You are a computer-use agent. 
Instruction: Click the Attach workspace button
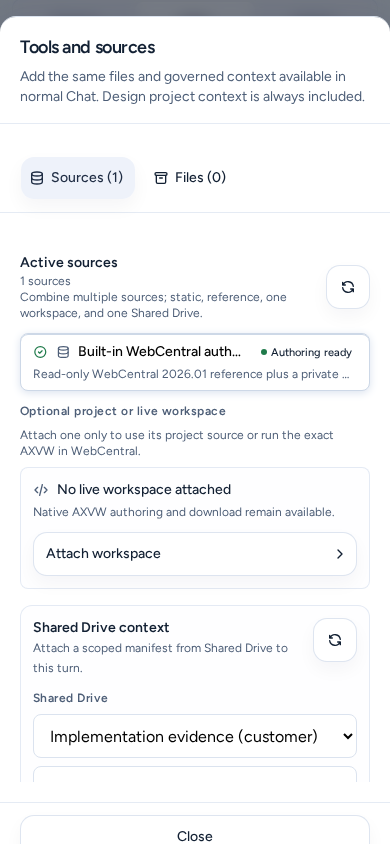point(195,554)
